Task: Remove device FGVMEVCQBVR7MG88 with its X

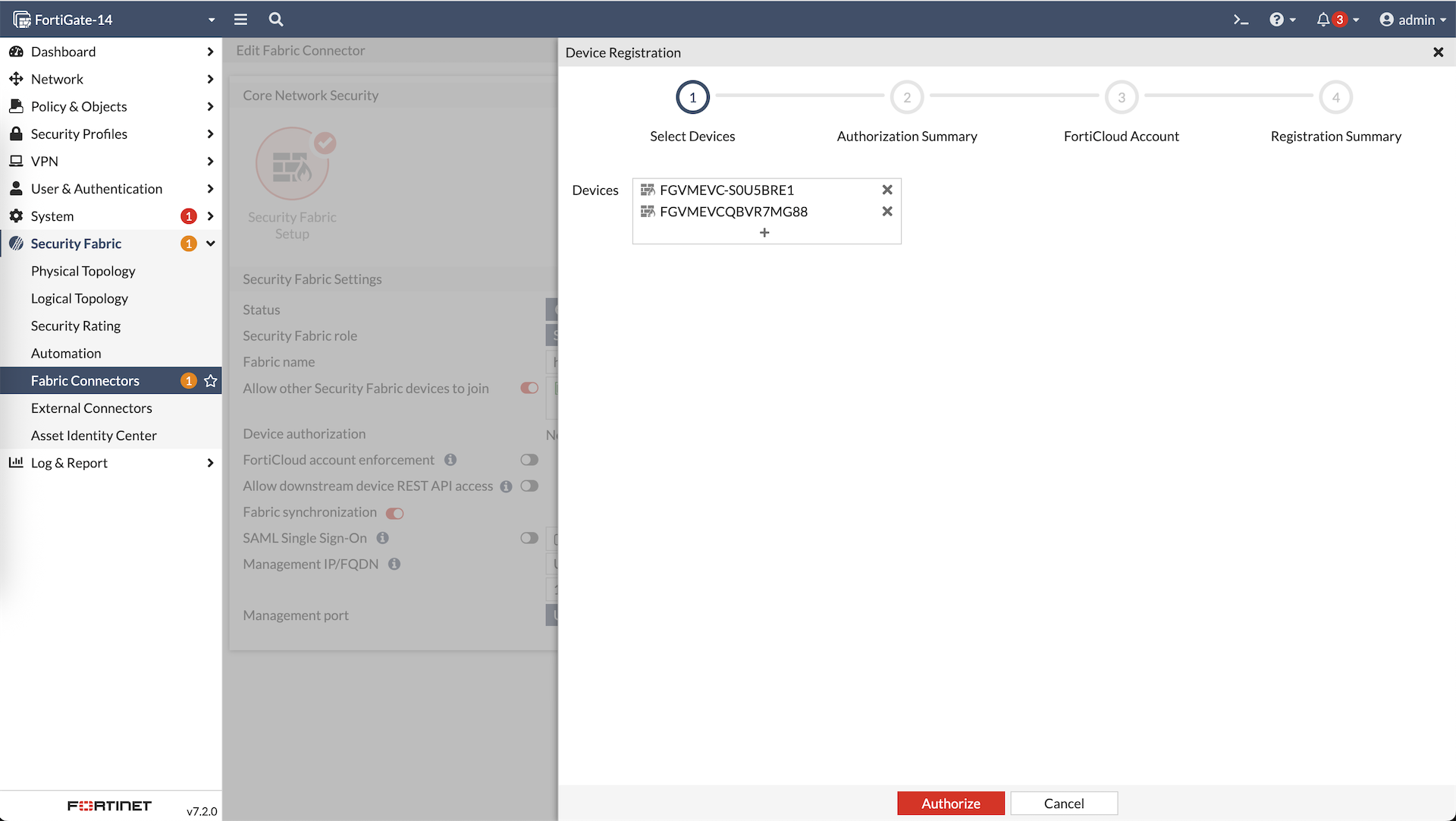Action: (x=886, y=212)
